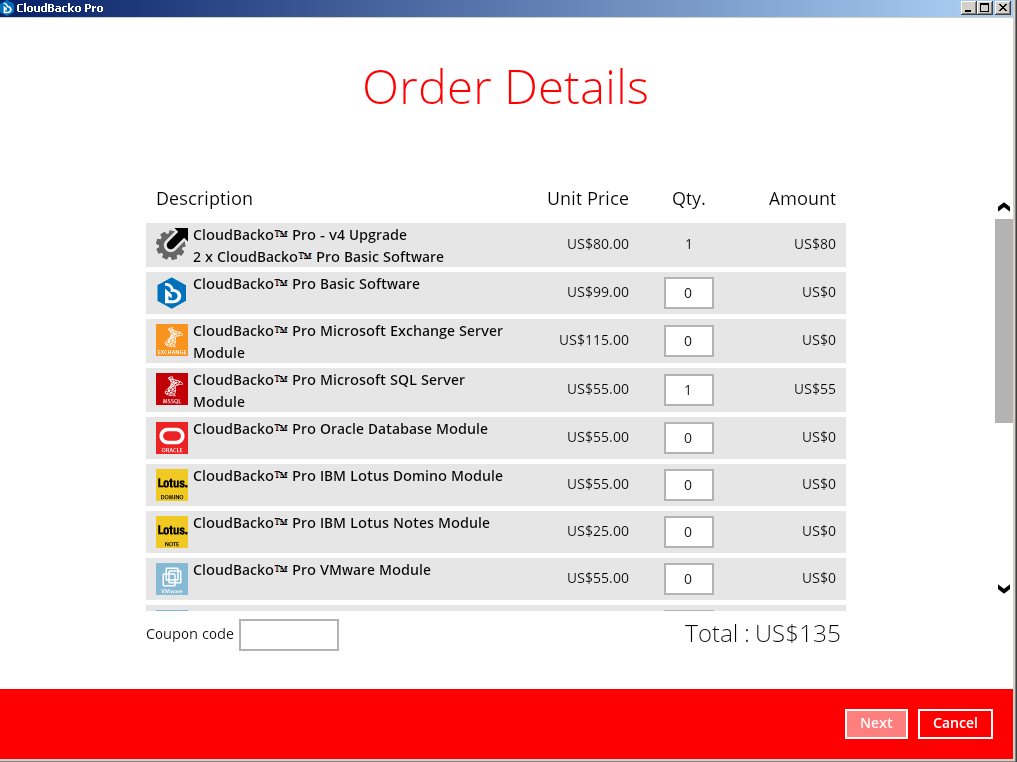Viewport: 1017px width, 762px height.
Task: Click 'CloudBacko Pro Oracle Database Module' text
Action: click(x=341, y=429)
